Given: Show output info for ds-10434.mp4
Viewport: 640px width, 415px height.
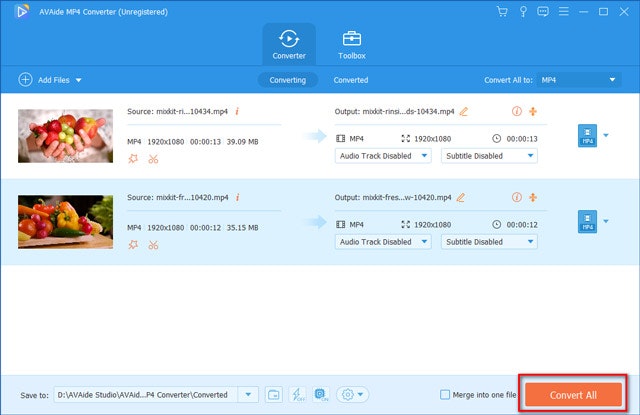Looking at the screenshot, I should (517, 111).
